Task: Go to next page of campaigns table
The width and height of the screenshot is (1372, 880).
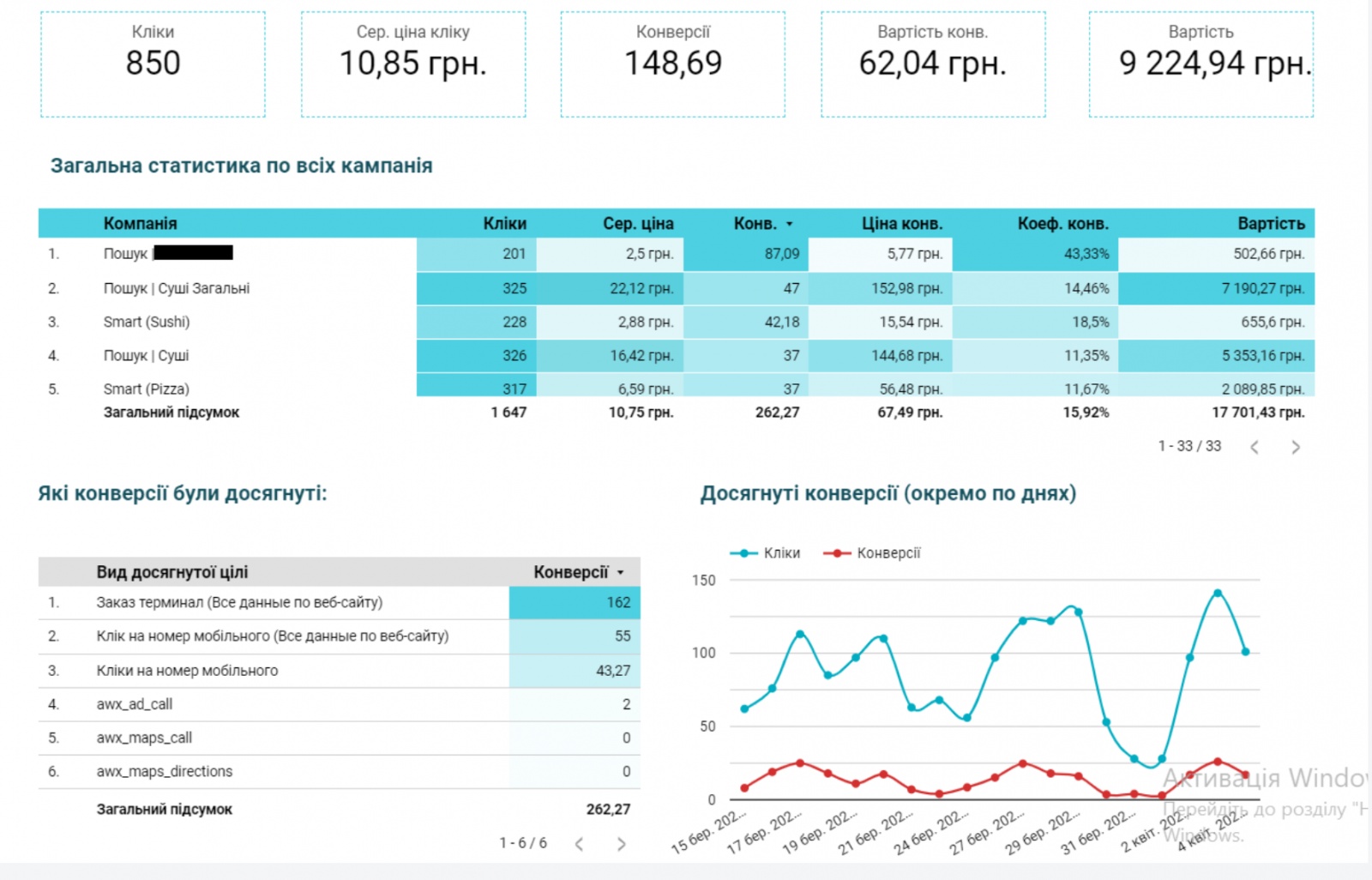Action: [1296, 447]
